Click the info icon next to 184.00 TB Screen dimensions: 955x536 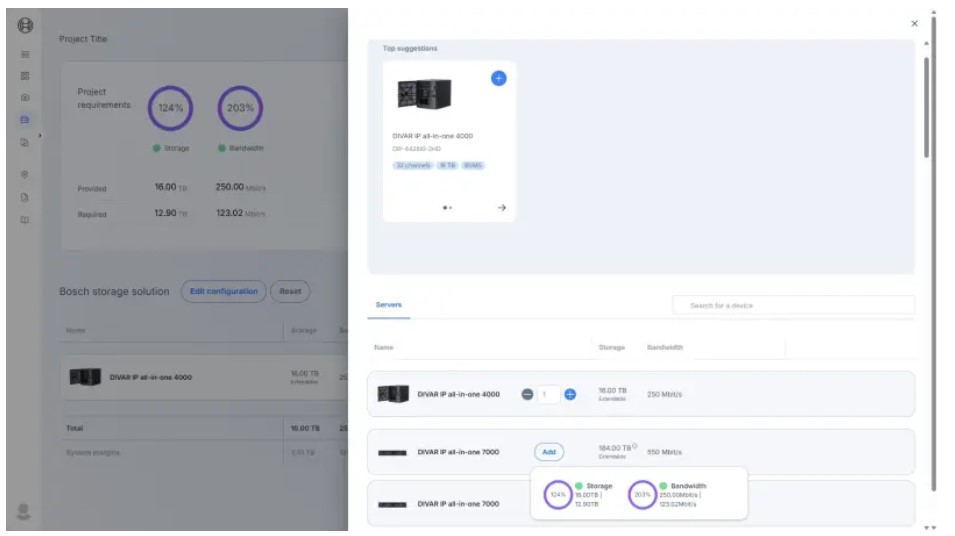pos(635,446)
